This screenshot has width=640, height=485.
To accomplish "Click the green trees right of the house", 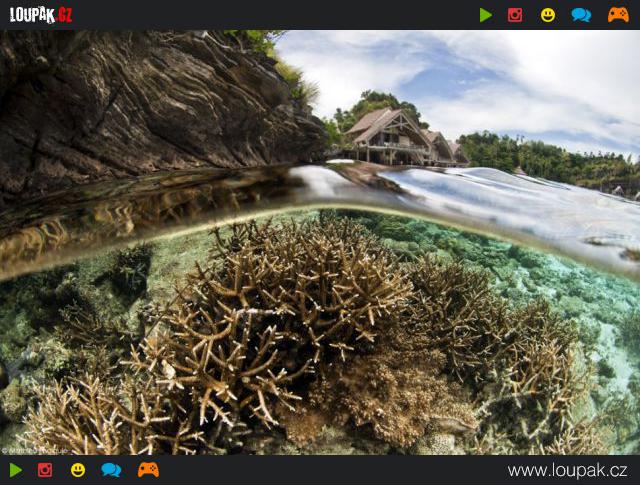I will 540,158.
